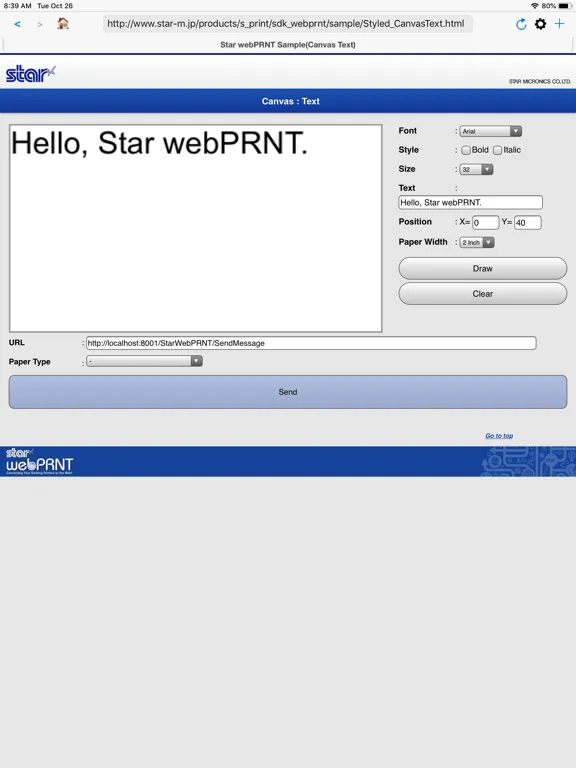The width and height of the screenshot is (576, 768).
Task: Open the home page icon
Action: tap(63, 24)
